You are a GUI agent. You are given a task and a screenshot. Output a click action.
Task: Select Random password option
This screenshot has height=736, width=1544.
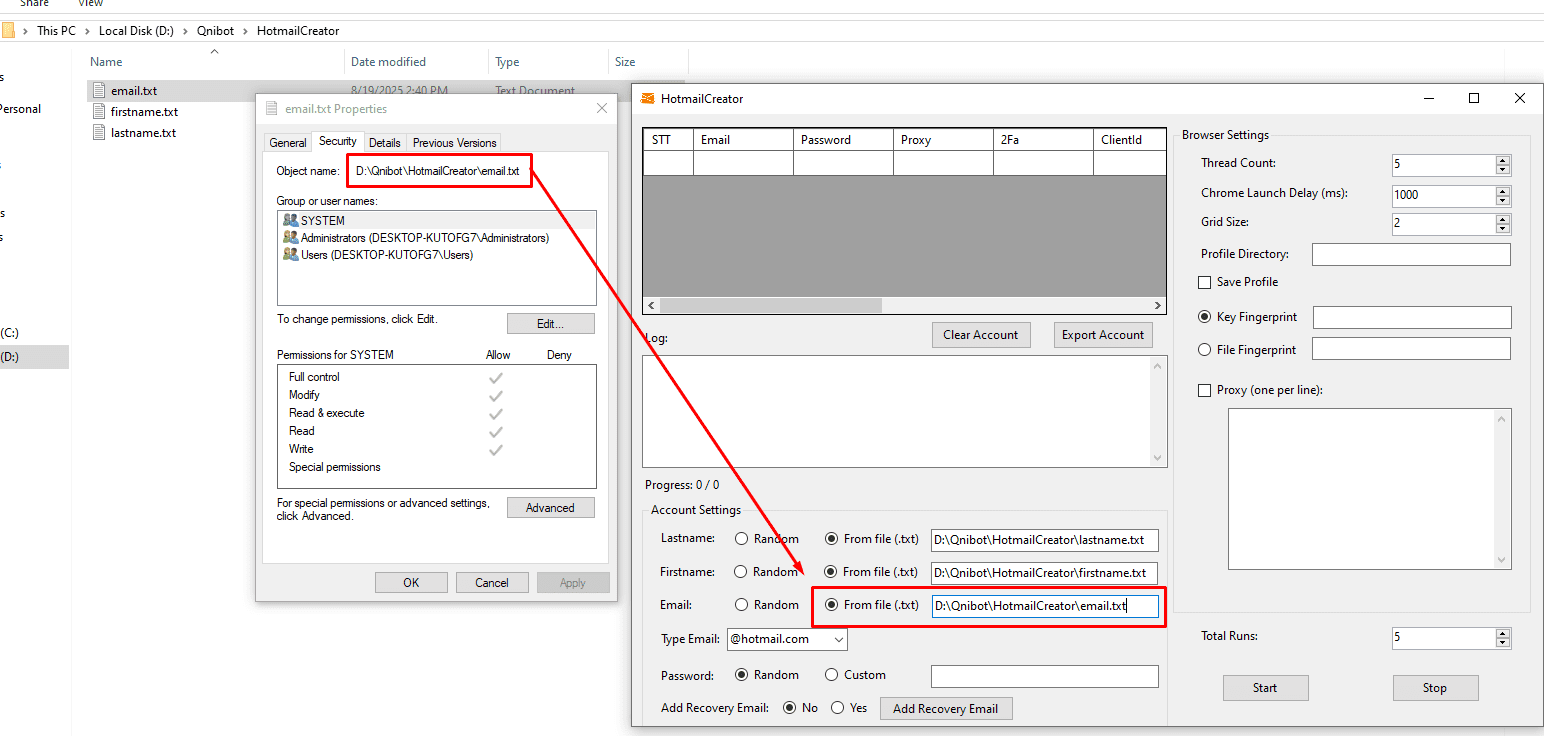click(741, 675)
